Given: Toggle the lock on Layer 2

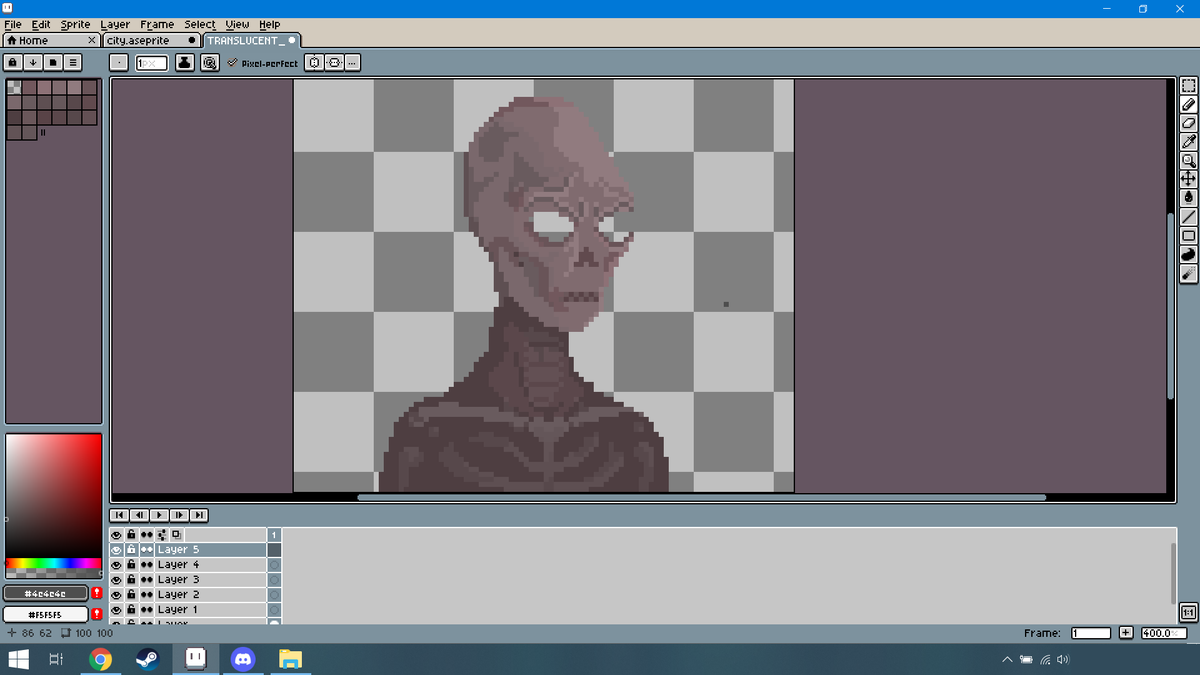Looking at the screenshot, I should tap(131, 595).
